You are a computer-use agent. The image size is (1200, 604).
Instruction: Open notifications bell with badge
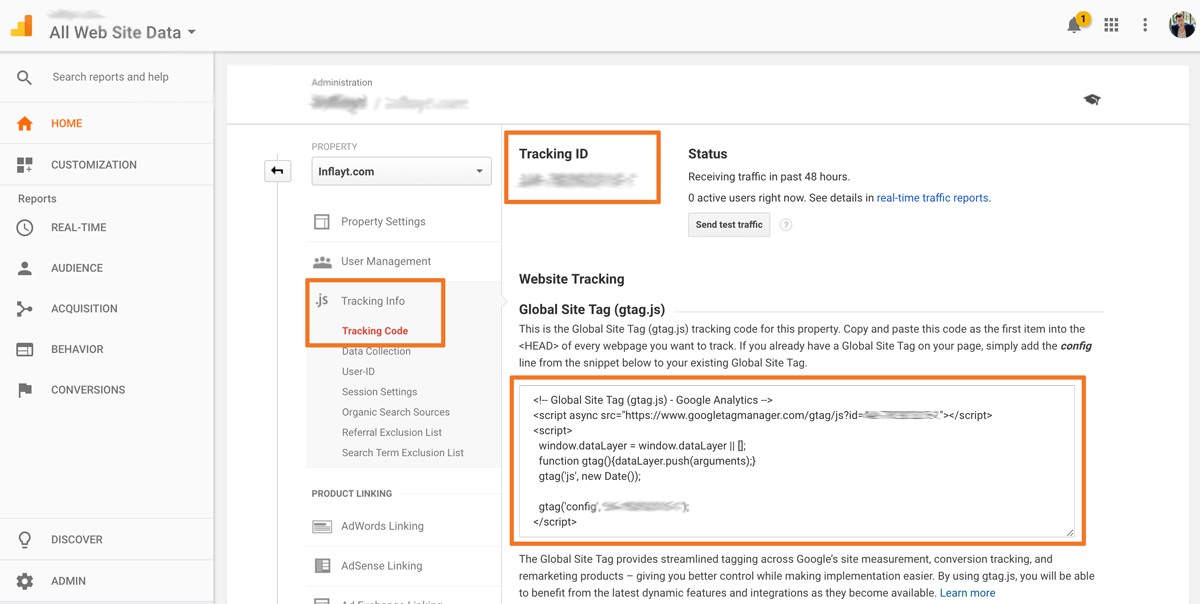pos(1076,24)
